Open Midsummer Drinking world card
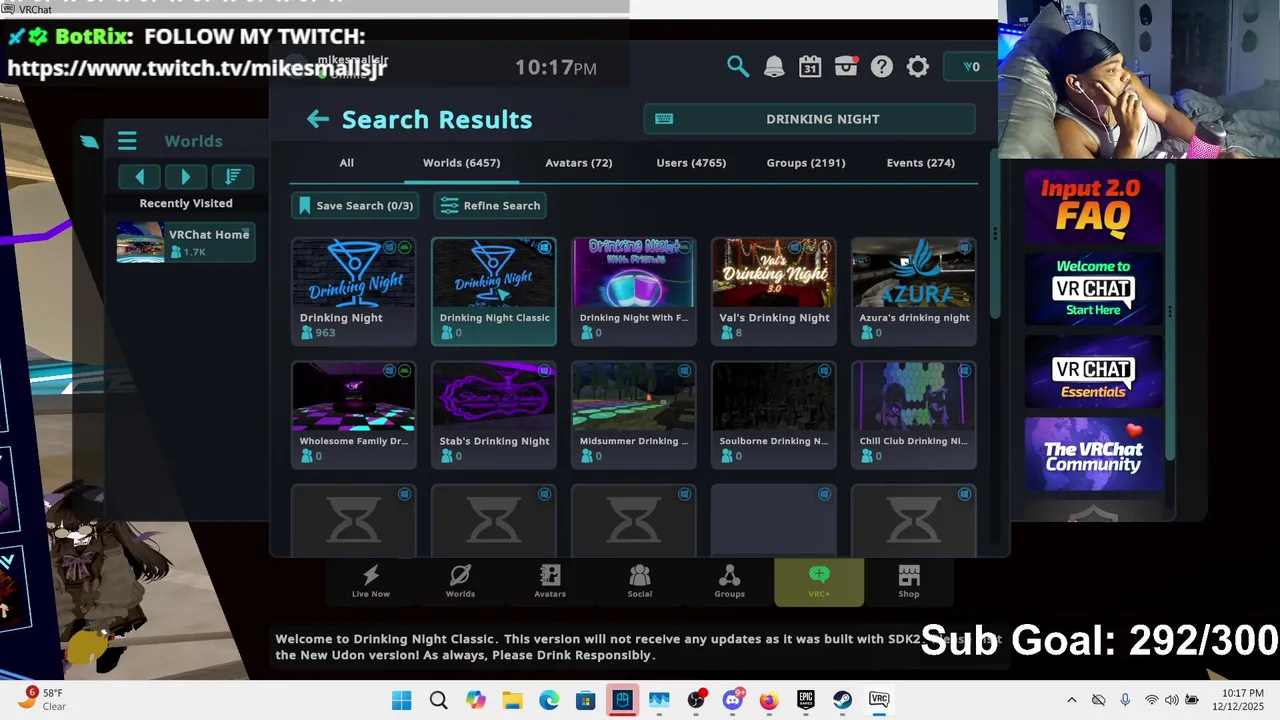The height and width of the screenshot is (720, 1280). (x=634, y=415)
